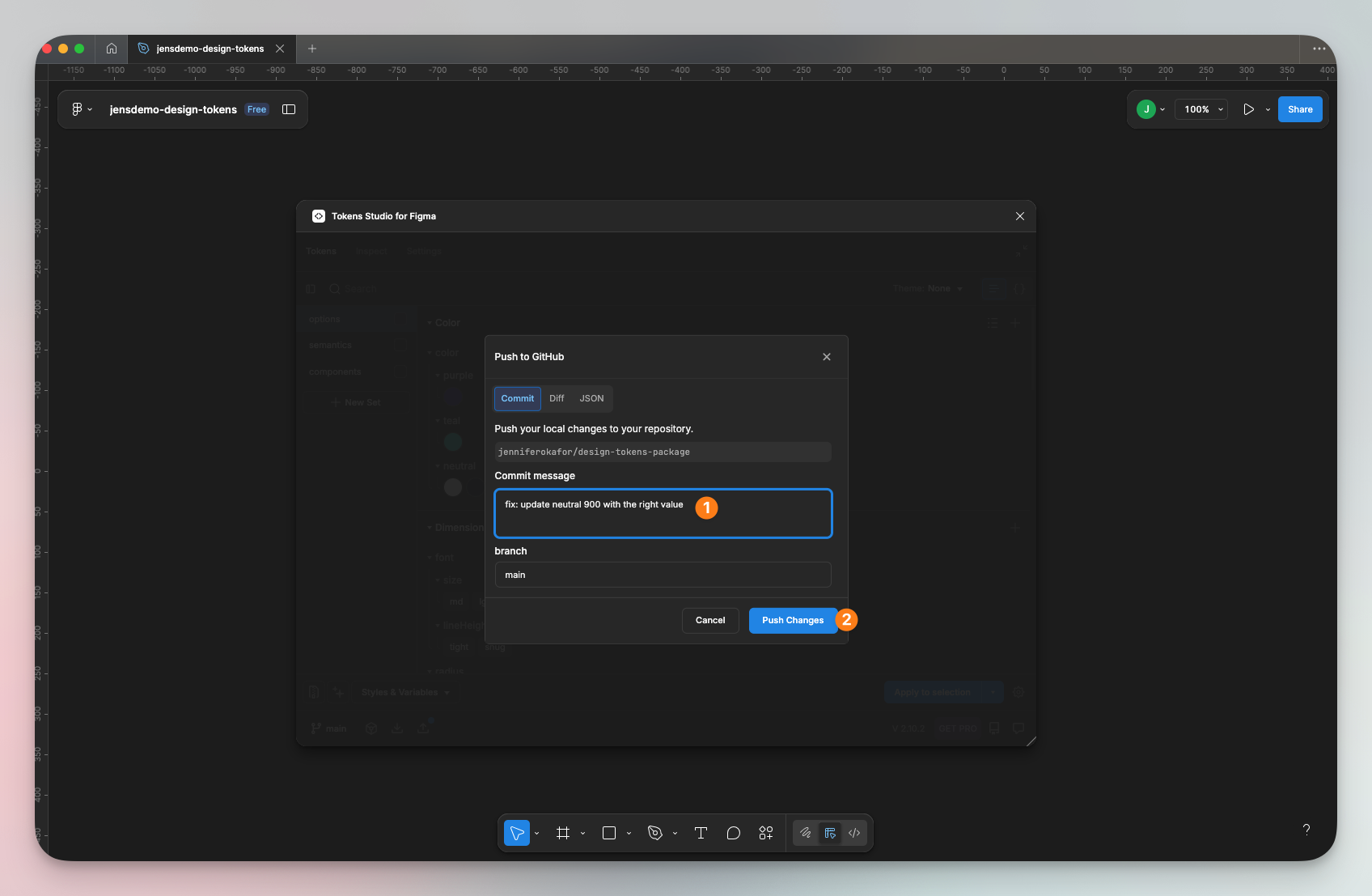Click the add new color token plus

click(x=1015, y=323)
